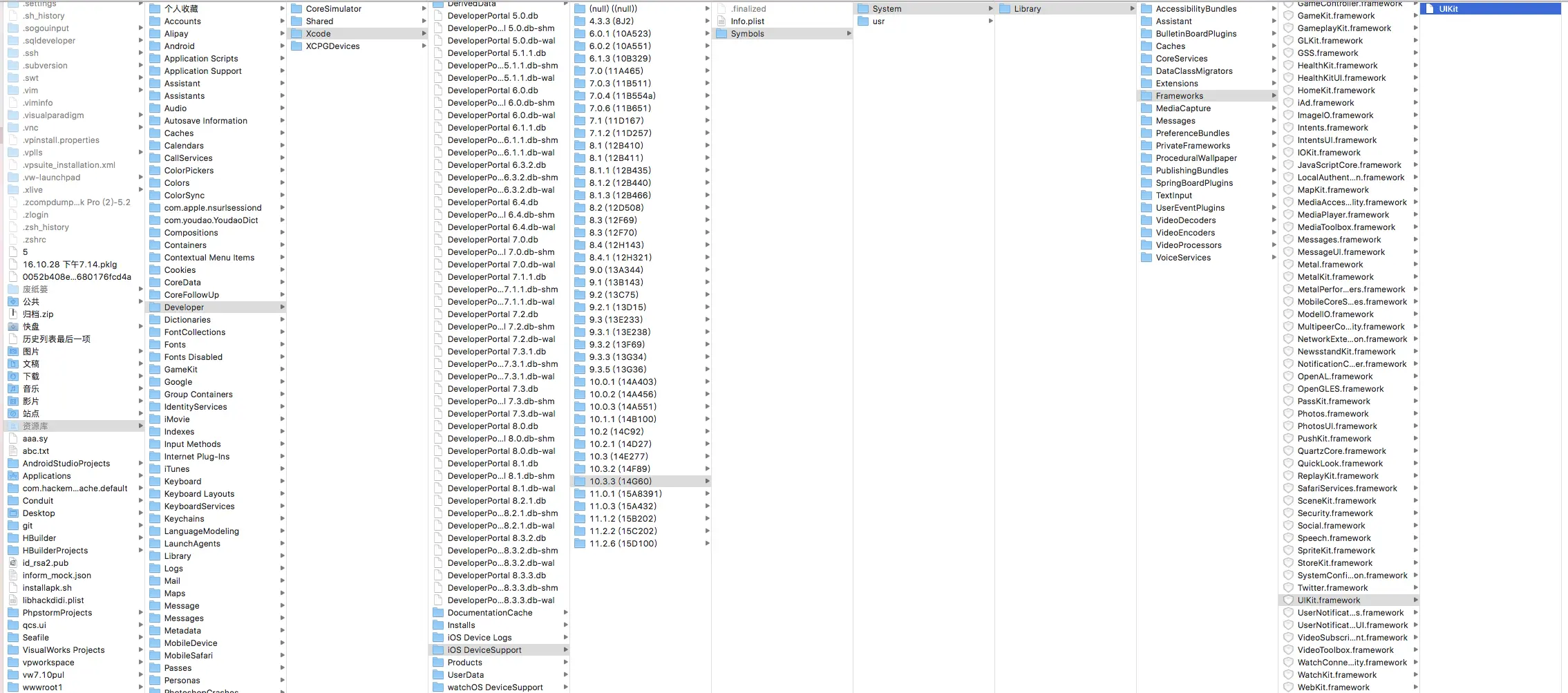Expand the CoreServices folder arrow
The height and width of the screenshot is (693, 1568).
pos(1274,59)
